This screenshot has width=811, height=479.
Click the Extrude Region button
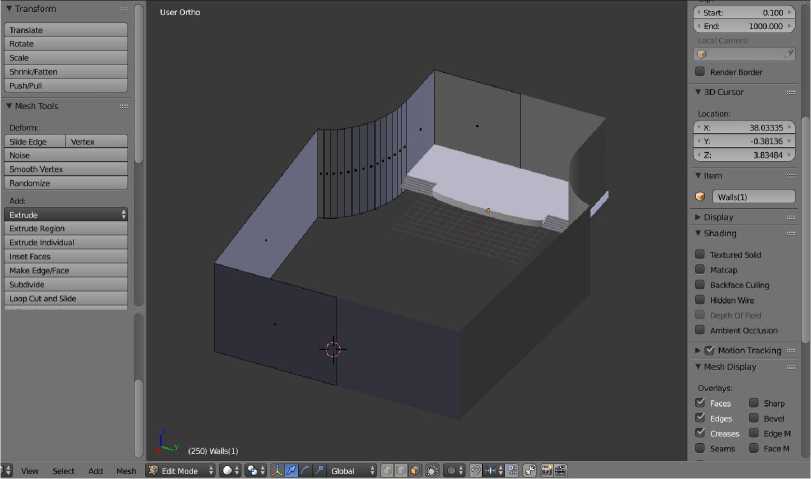click(x=67, y=229)
